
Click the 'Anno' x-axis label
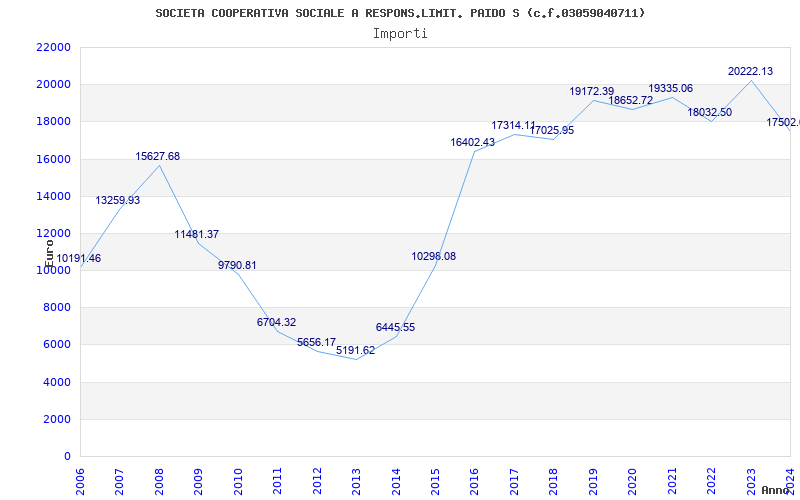776,490
